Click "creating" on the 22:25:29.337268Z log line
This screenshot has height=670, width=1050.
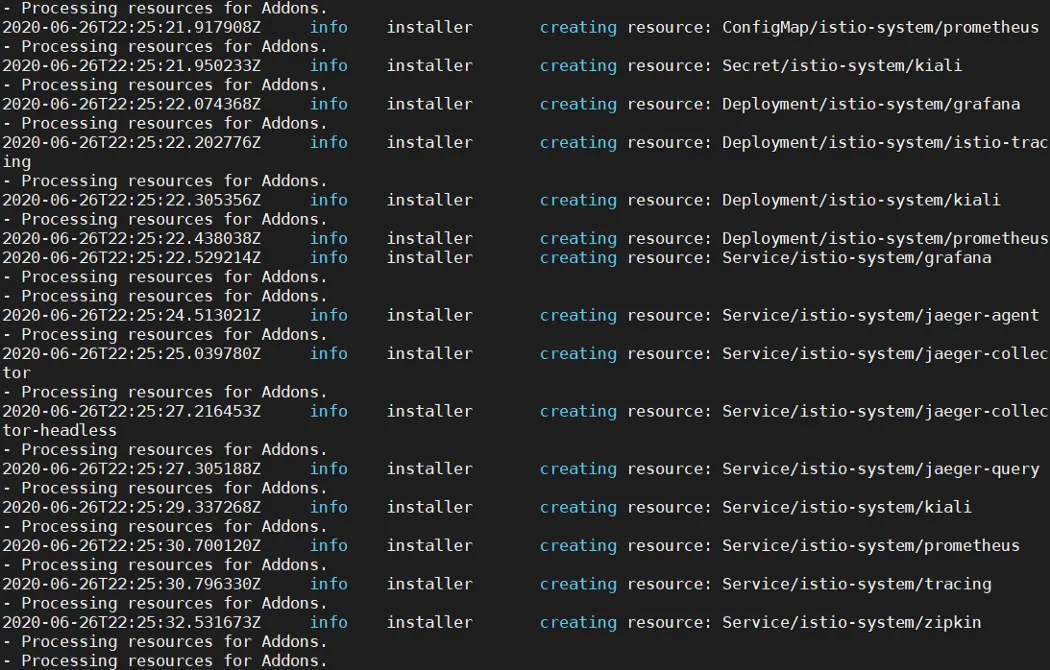[578, 507]
